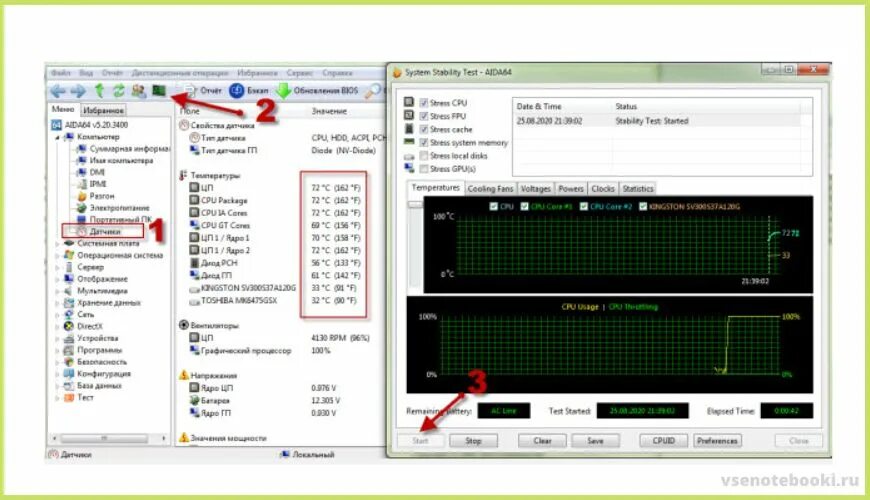This screenshot has width=870, height=500.
Task: Click the Бэкап toolbar button
Action: (x=249, y=90)
